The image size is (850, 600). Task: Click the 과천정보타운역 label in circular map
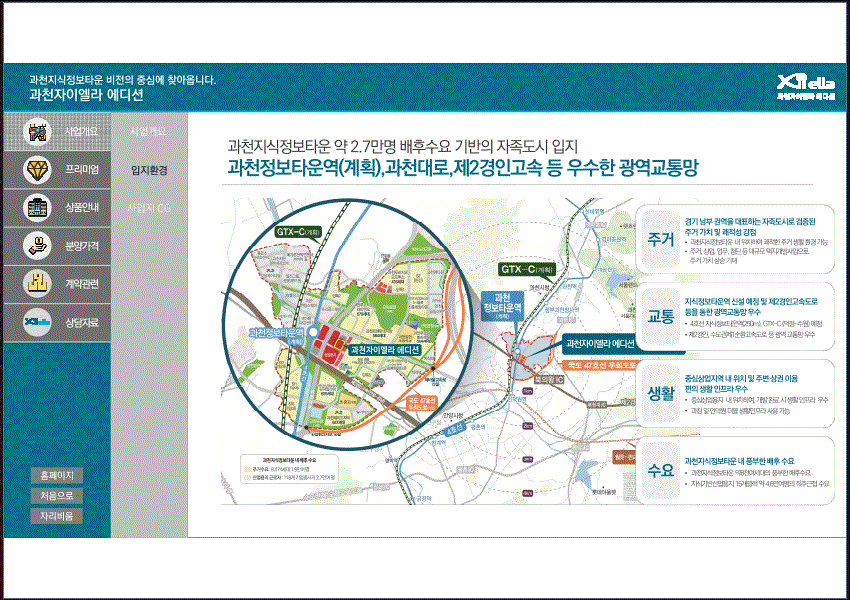tap(276, 332)
